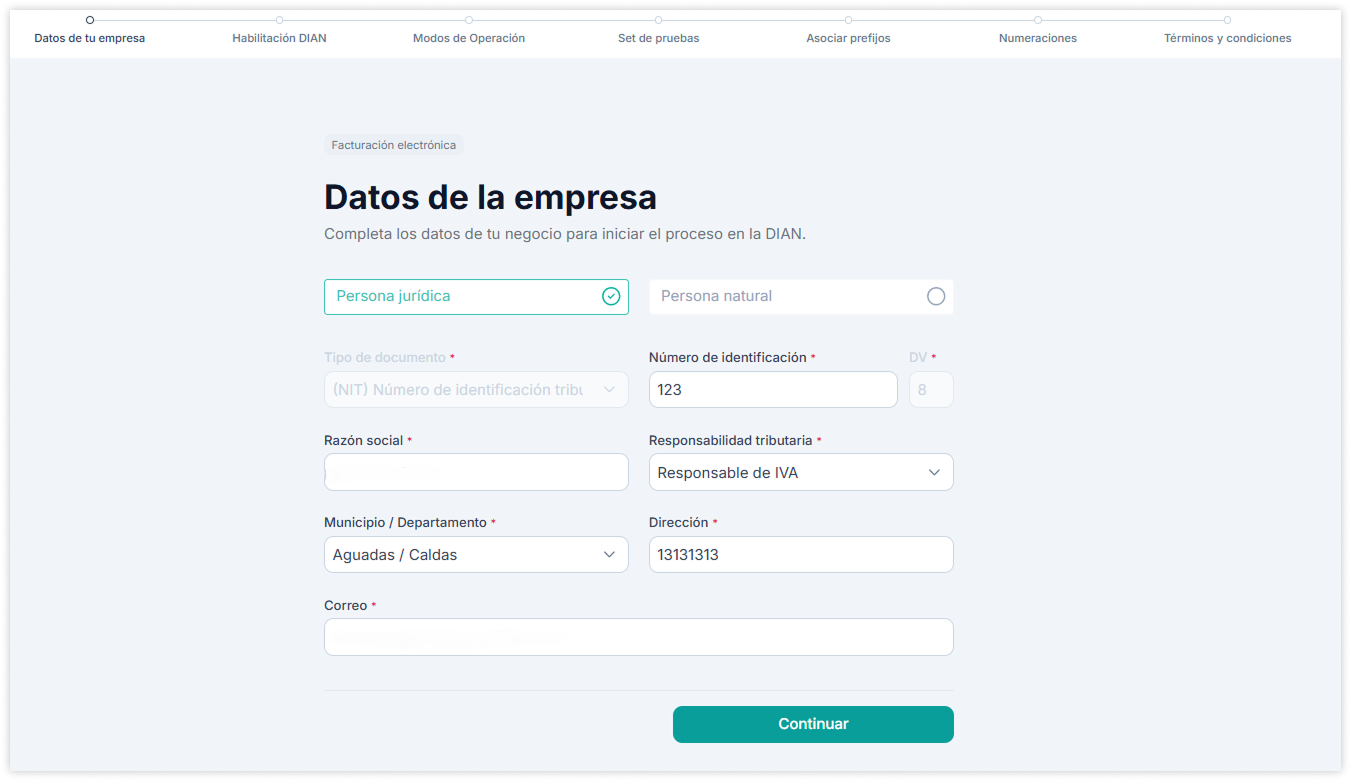1351x781 pixels.
Task: Click the Datos de la empresa heading
Action: (490, 198)
